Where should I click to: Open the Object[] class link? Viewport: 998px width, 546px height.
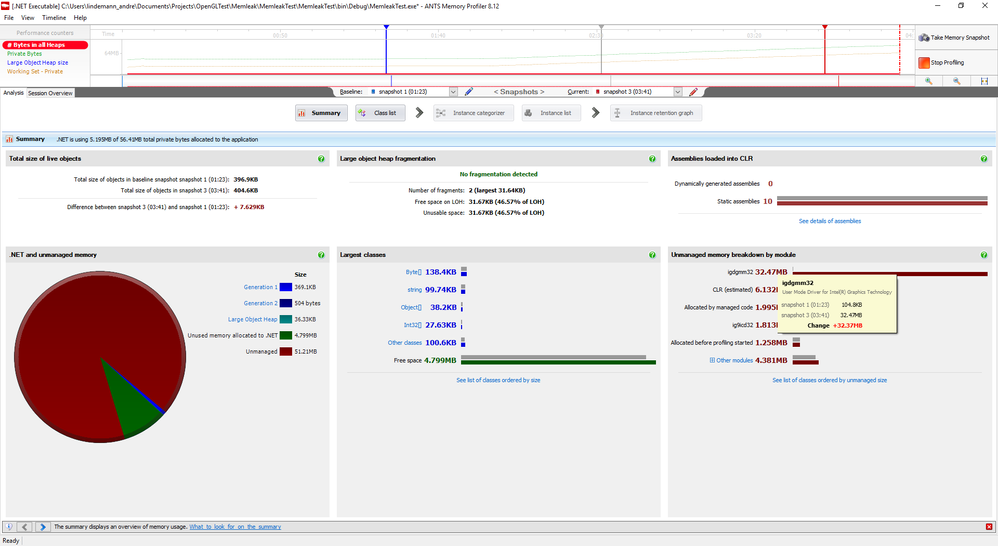point(411,307)
